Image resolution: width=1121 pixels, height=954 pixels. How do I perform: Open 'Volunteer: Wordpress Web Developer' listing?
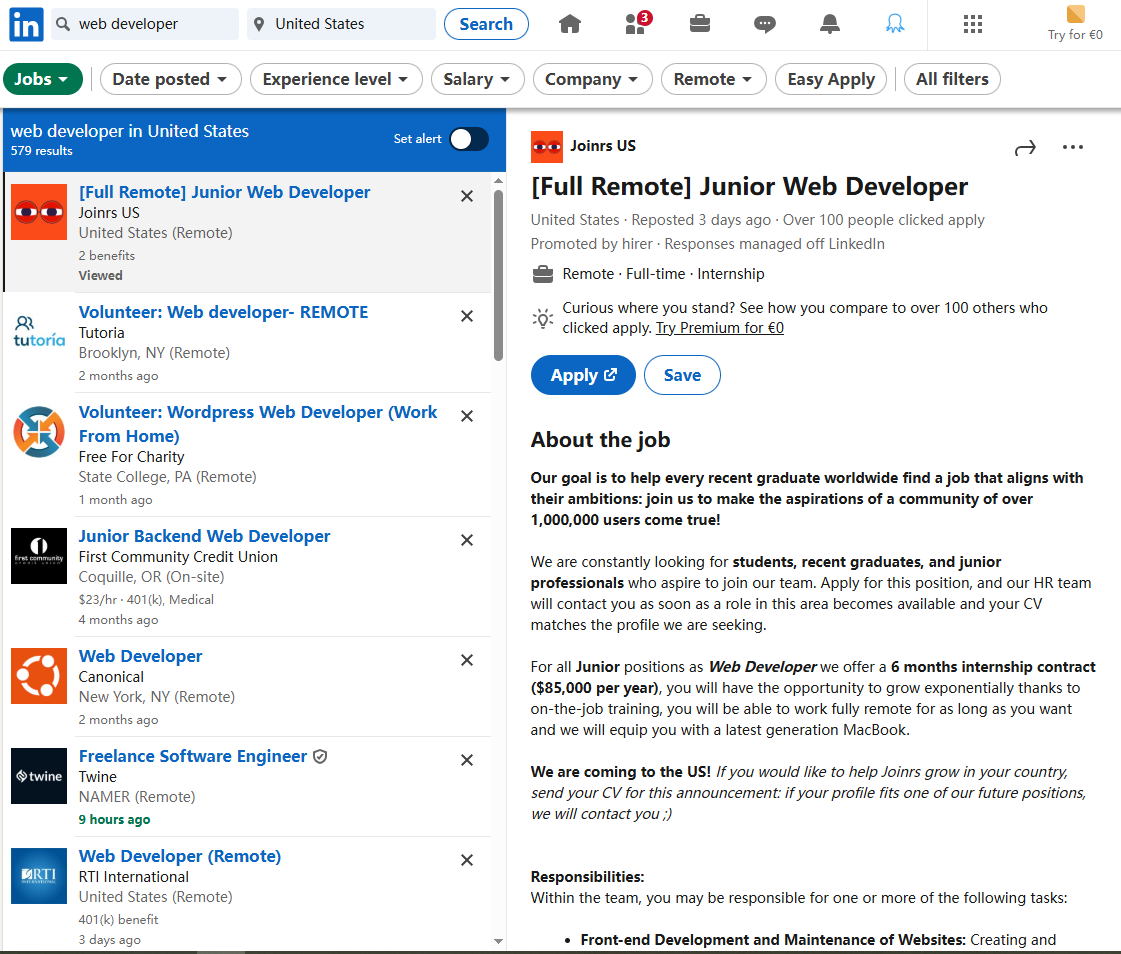(257, 424)
